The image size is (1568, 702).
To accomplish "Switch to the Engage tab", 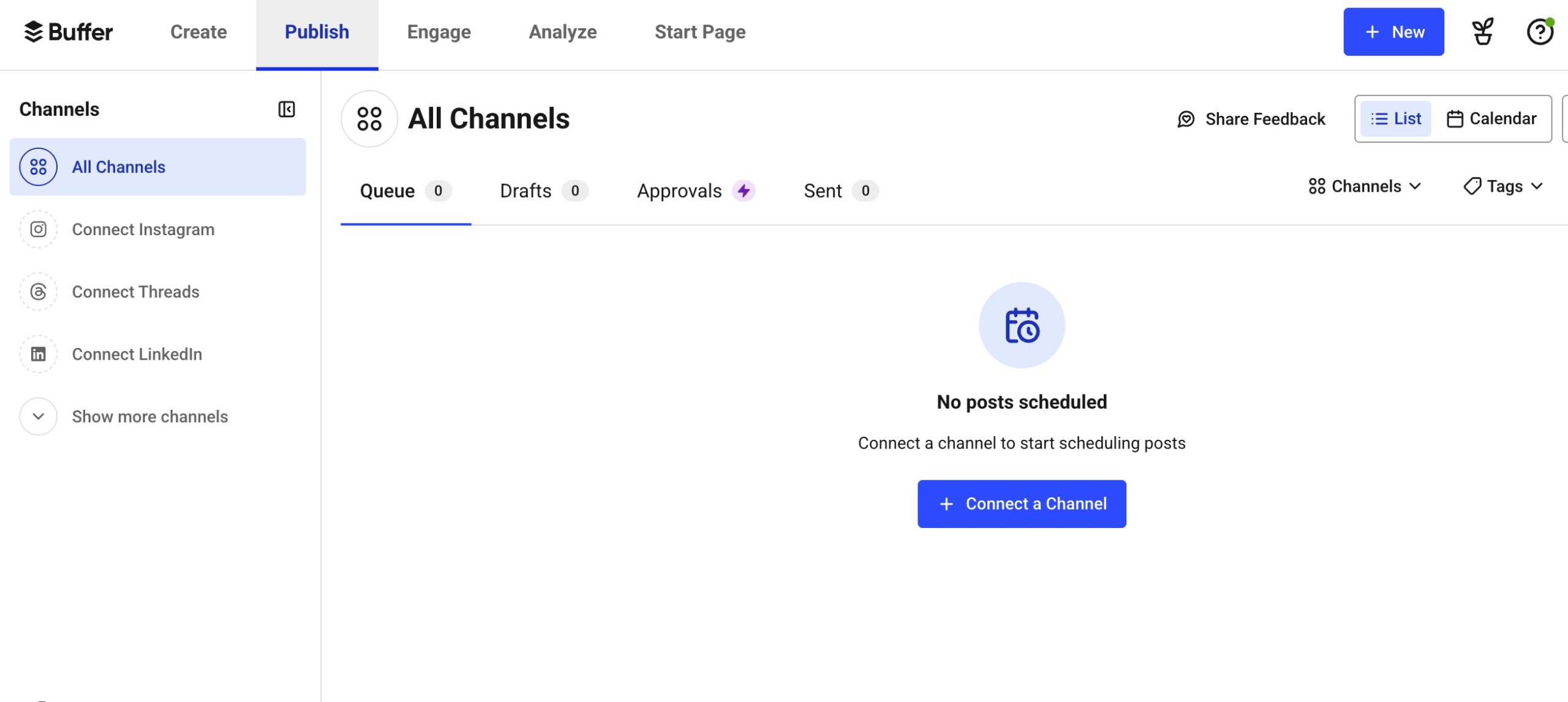I will coord(439,32).
